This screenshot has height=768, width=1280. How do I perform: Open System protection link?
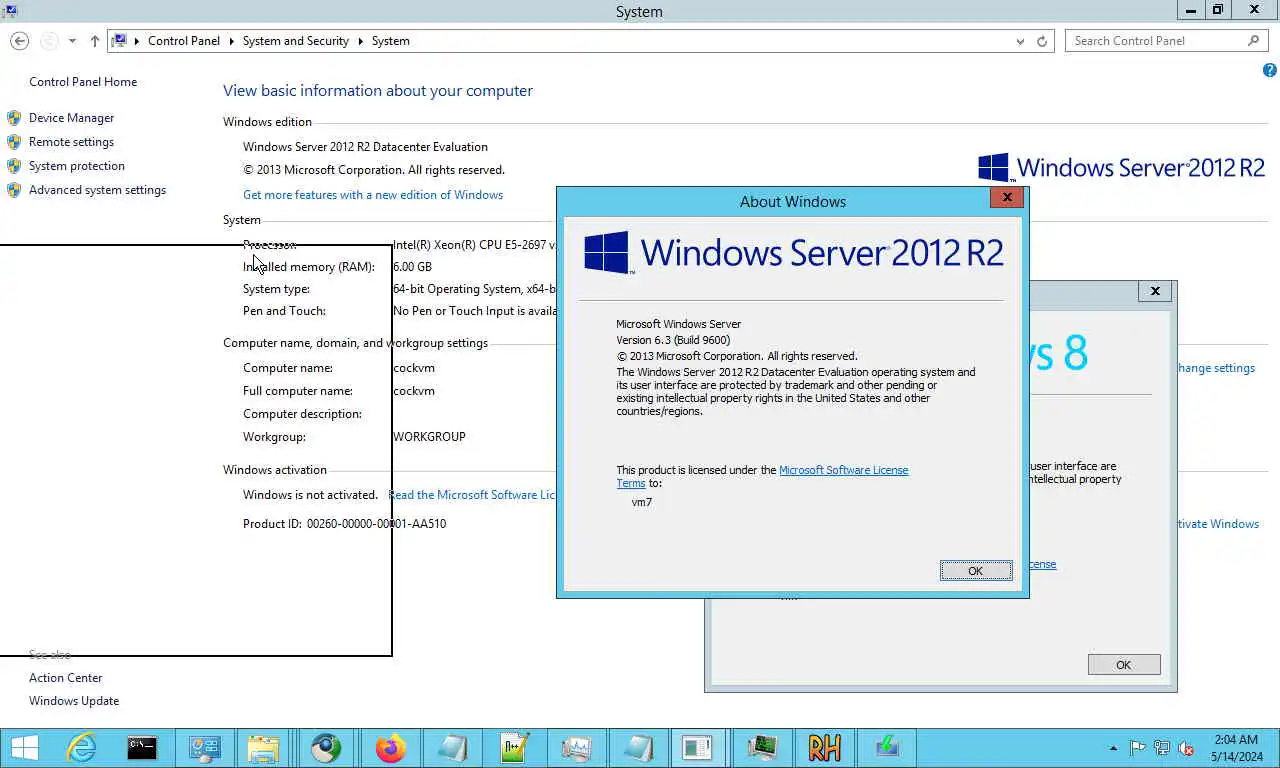[x=77, y=166]
